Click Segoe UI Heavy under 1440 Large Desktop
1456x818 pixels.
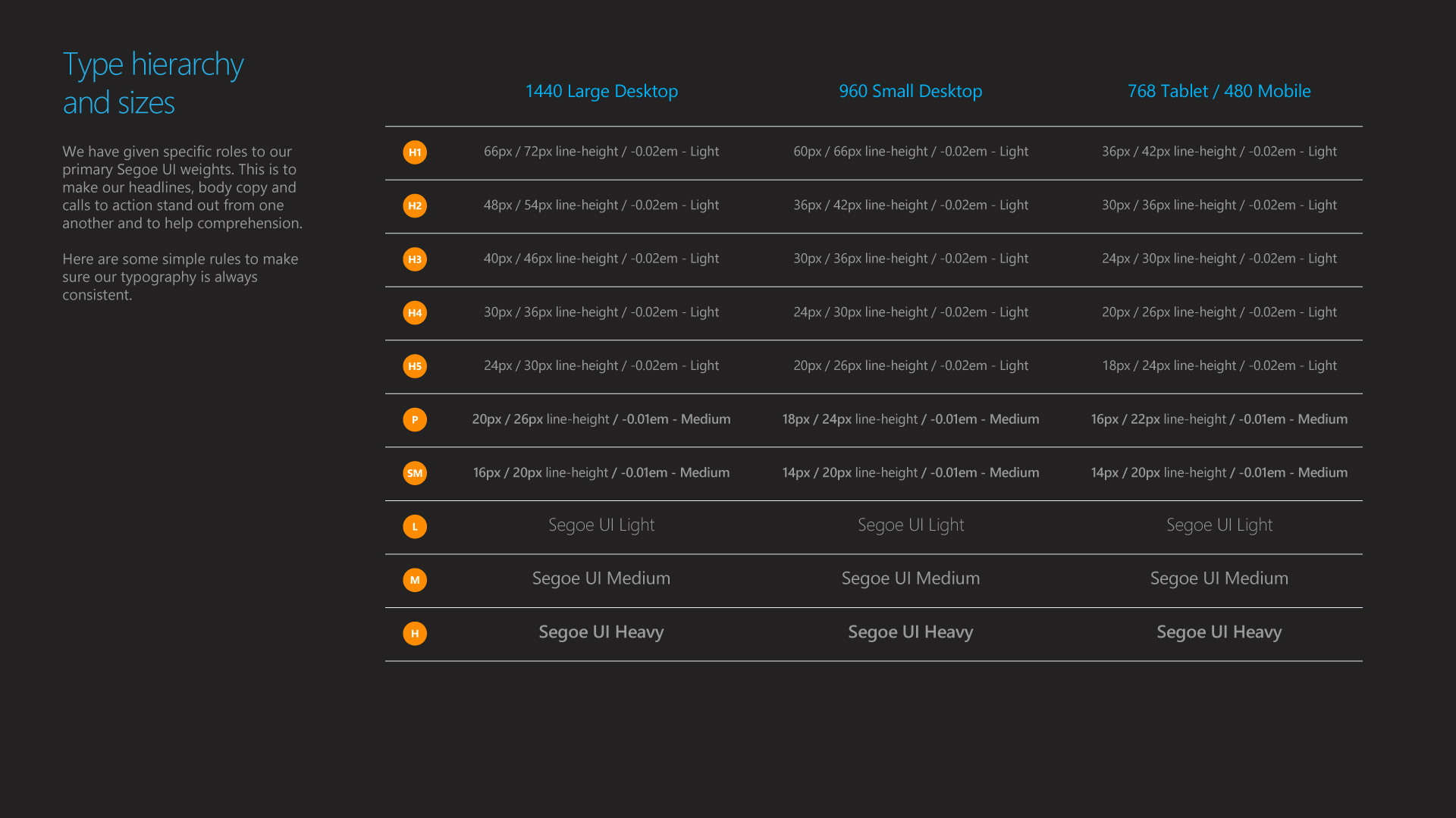[x=601, y=632]
